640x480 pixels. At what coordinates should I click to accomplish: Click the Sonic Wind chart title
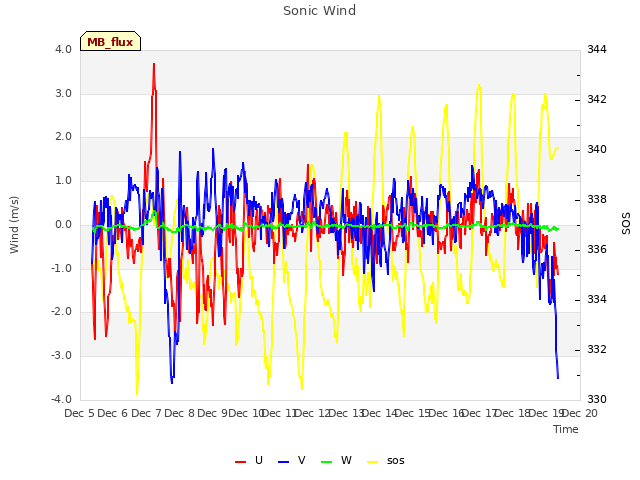[x=320, y=11]
